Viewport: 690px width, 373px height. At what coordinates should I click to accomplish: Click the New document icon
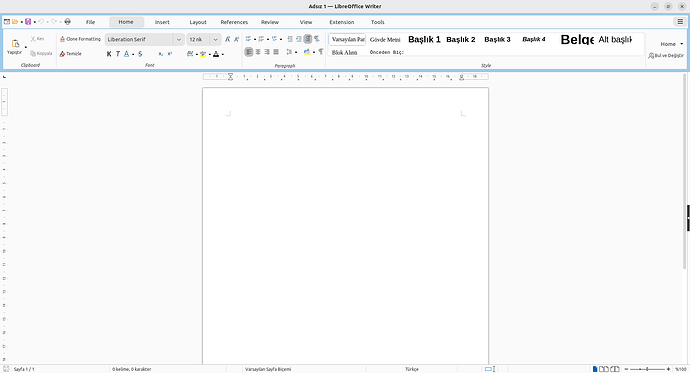(x=7, y=22)
